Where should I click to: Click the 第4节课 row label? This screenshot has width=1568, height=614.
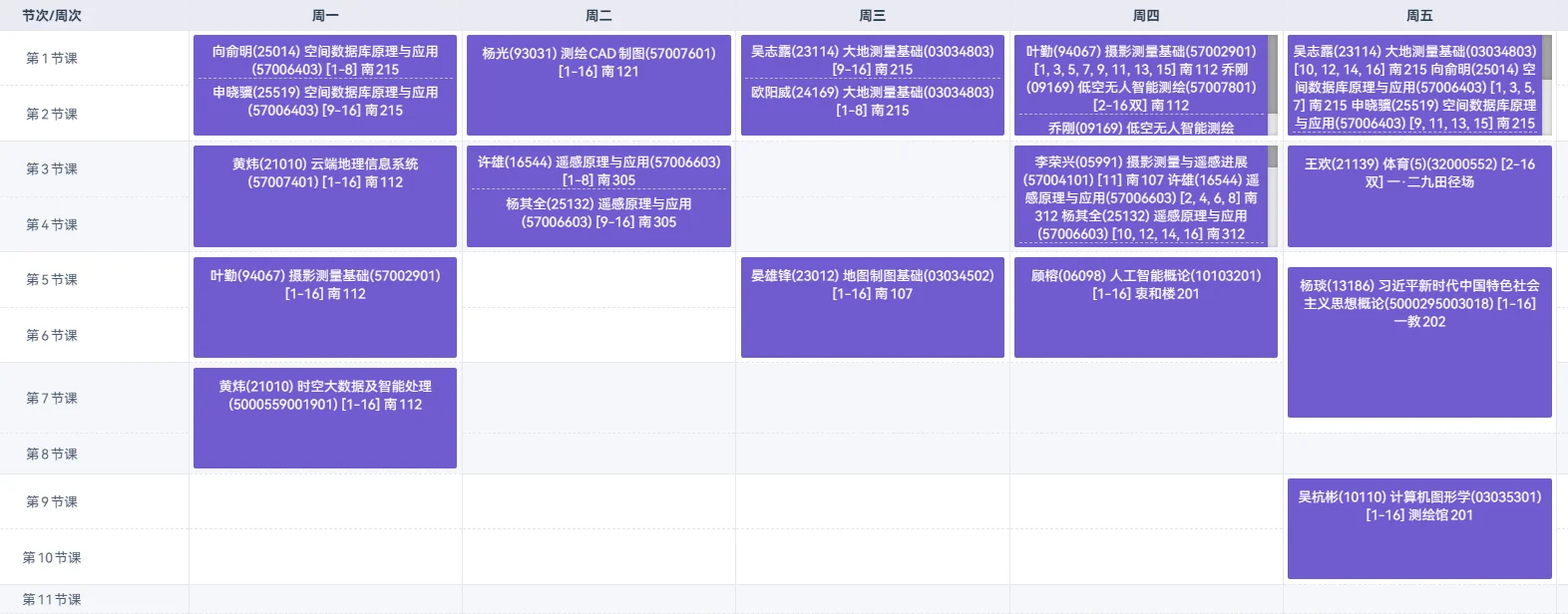tap(52, 224)
